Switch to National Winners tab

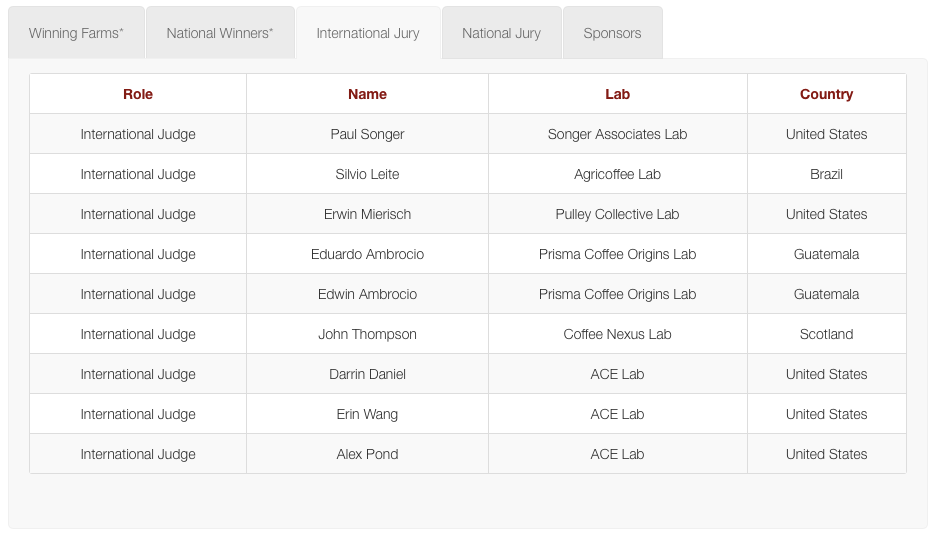[220, 33]
